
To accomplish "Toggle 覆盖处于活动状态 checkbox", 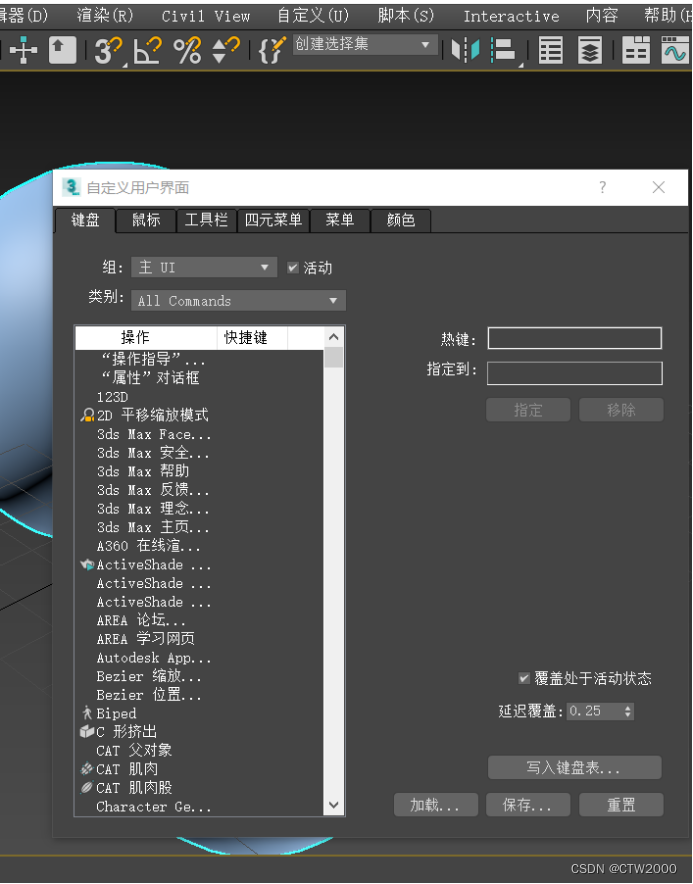I will coord(524,678).
